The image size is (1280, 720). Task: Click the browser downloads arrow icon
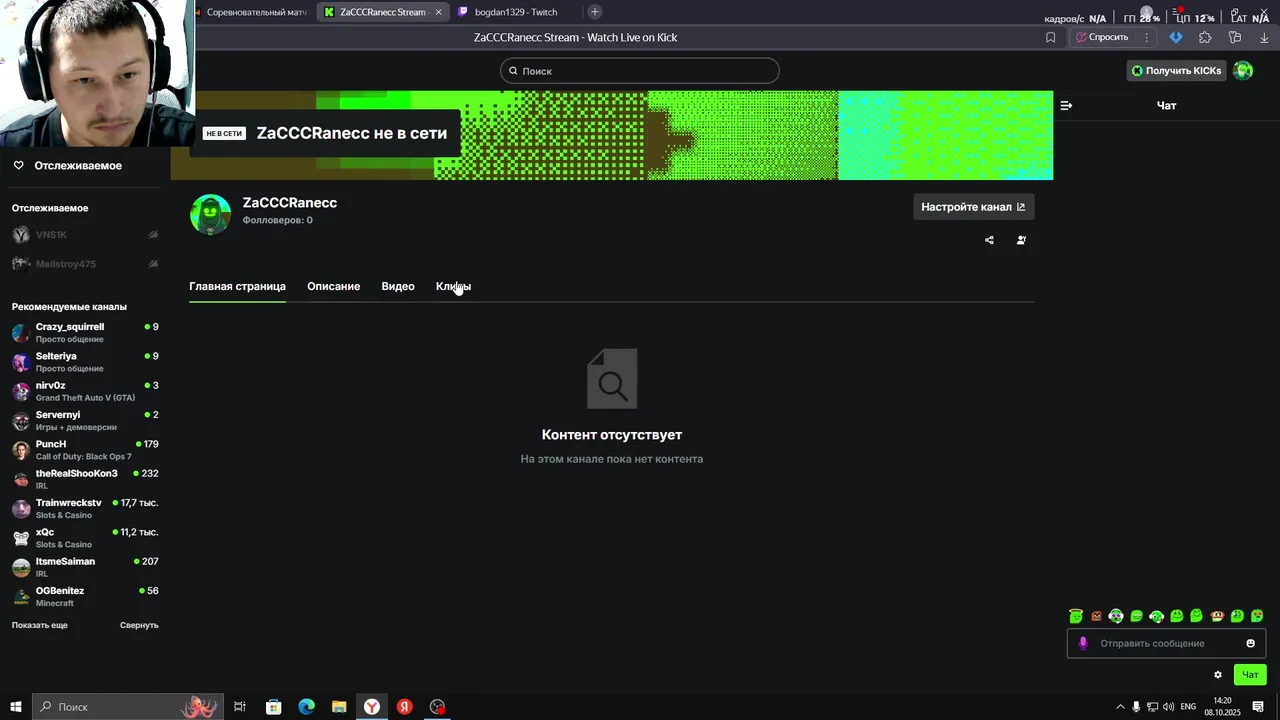tap(1264, 38)
